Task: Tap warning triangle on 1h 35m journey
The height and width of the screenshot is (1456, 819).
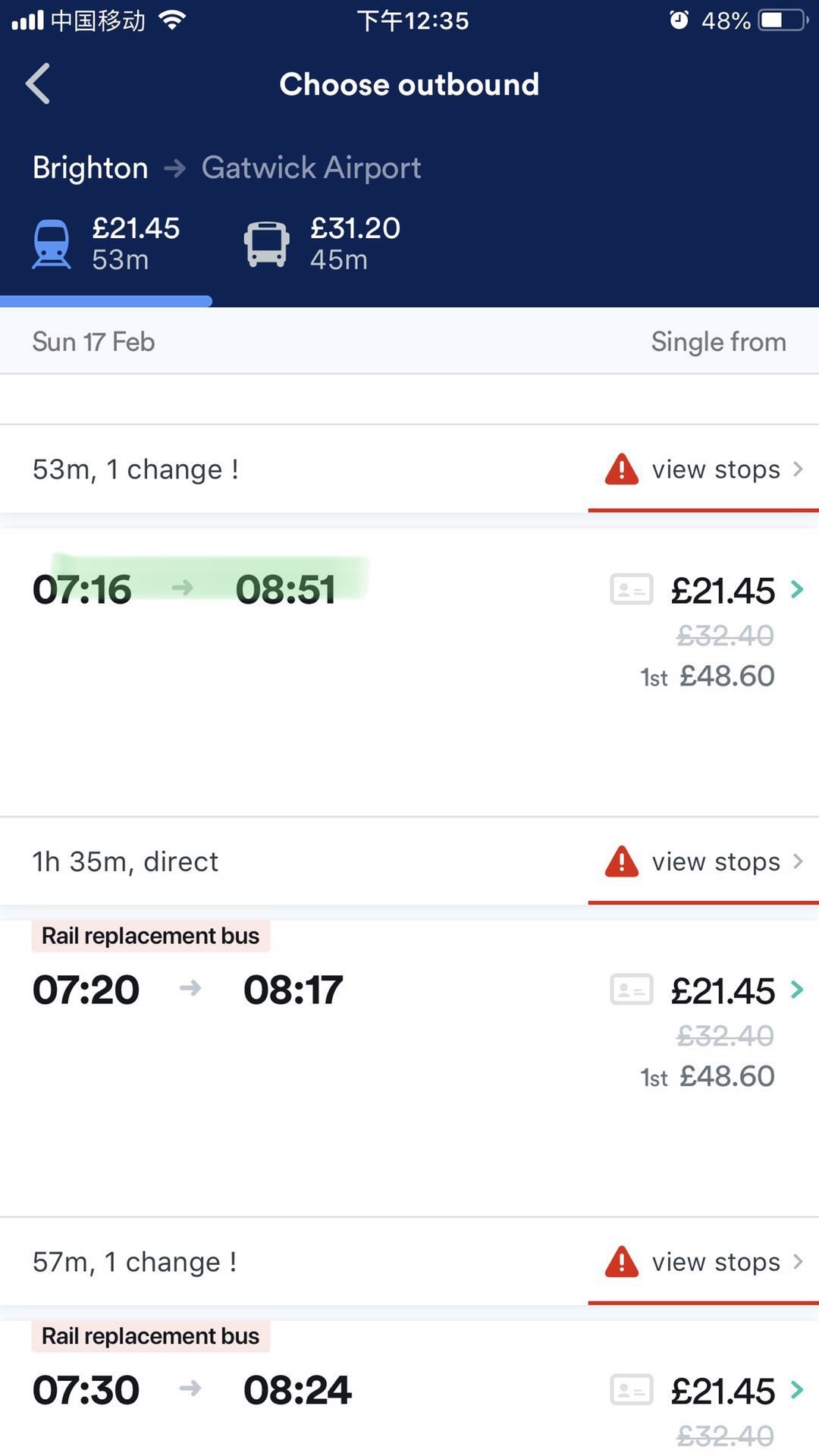Action: point(621,861)
